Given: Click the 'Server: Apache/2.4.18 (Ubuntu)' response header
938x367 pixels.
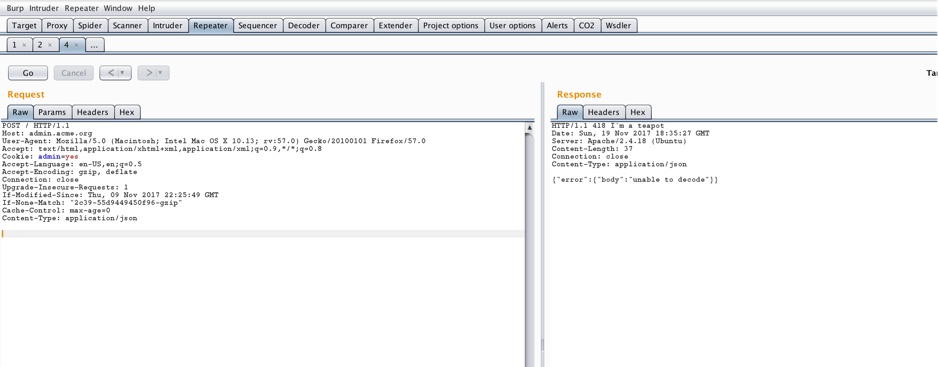Looking at the screenshot, I should pyautogui.click(x=619, y=141).
